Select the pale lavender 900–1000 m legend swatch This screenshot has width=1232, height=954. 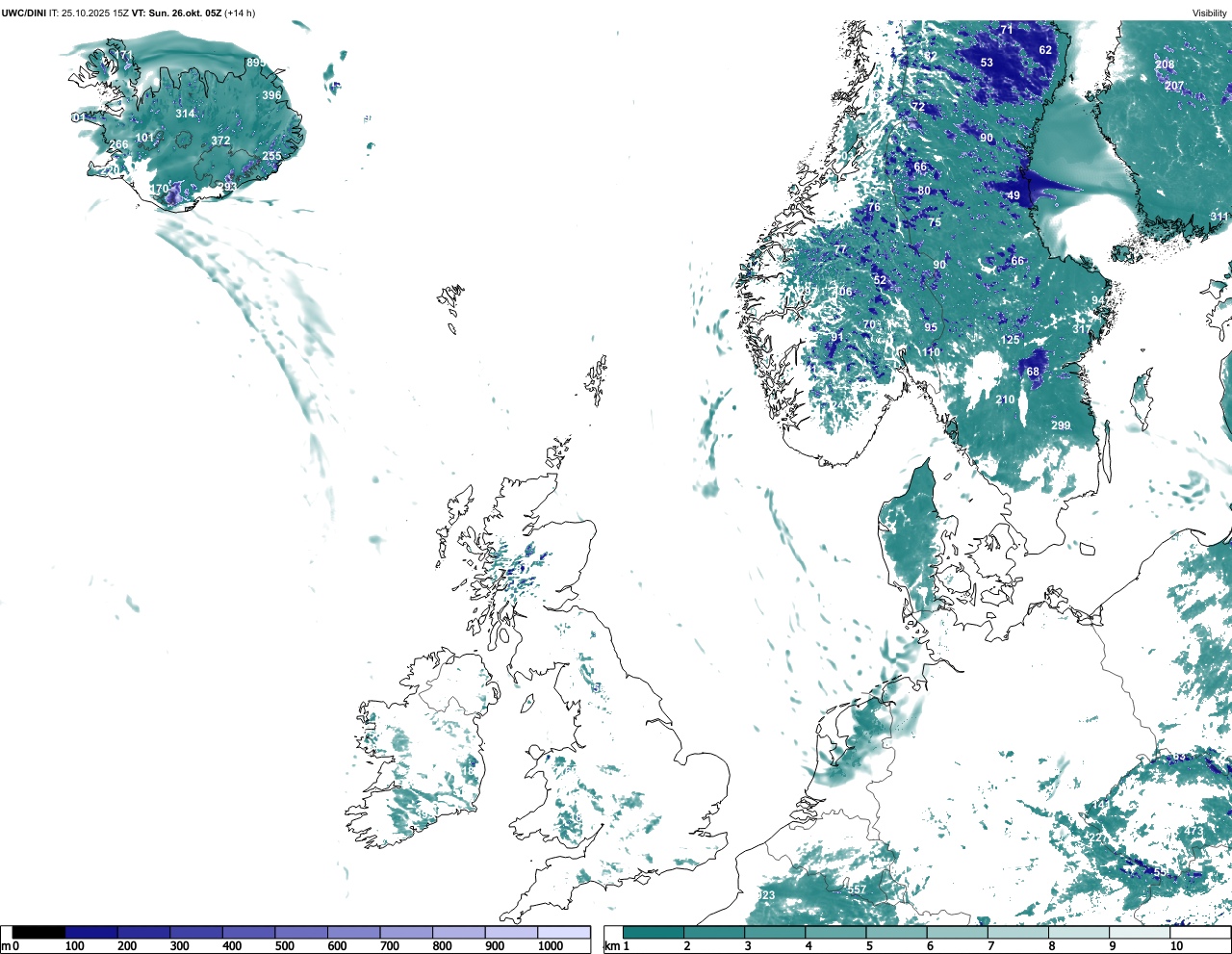tap(511, 932)
